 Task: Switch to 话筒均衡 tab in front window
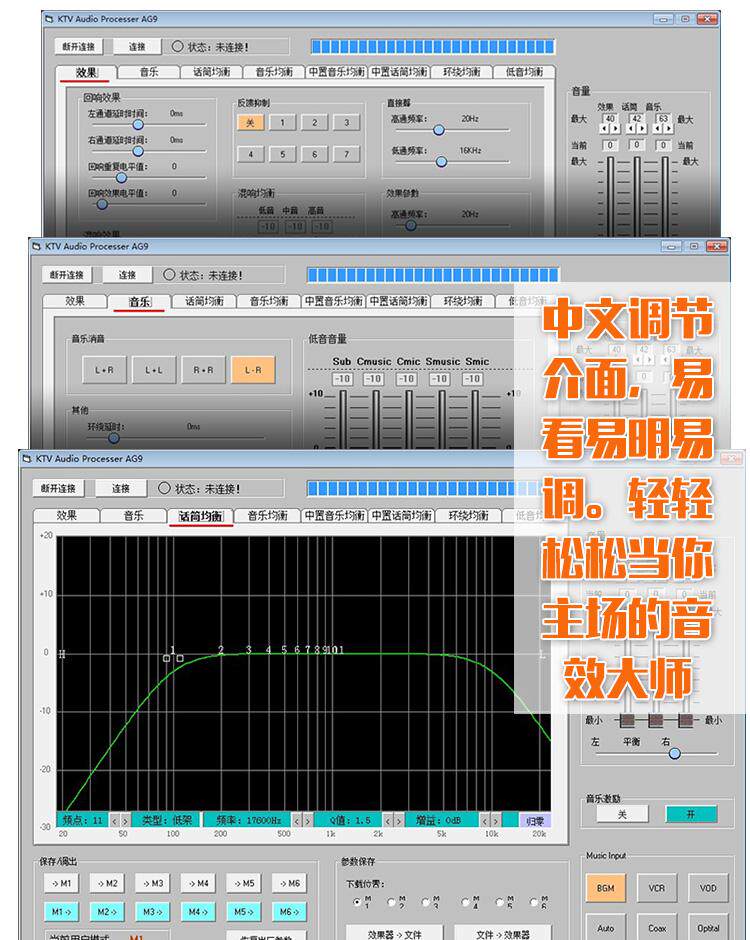coord(200,516)
